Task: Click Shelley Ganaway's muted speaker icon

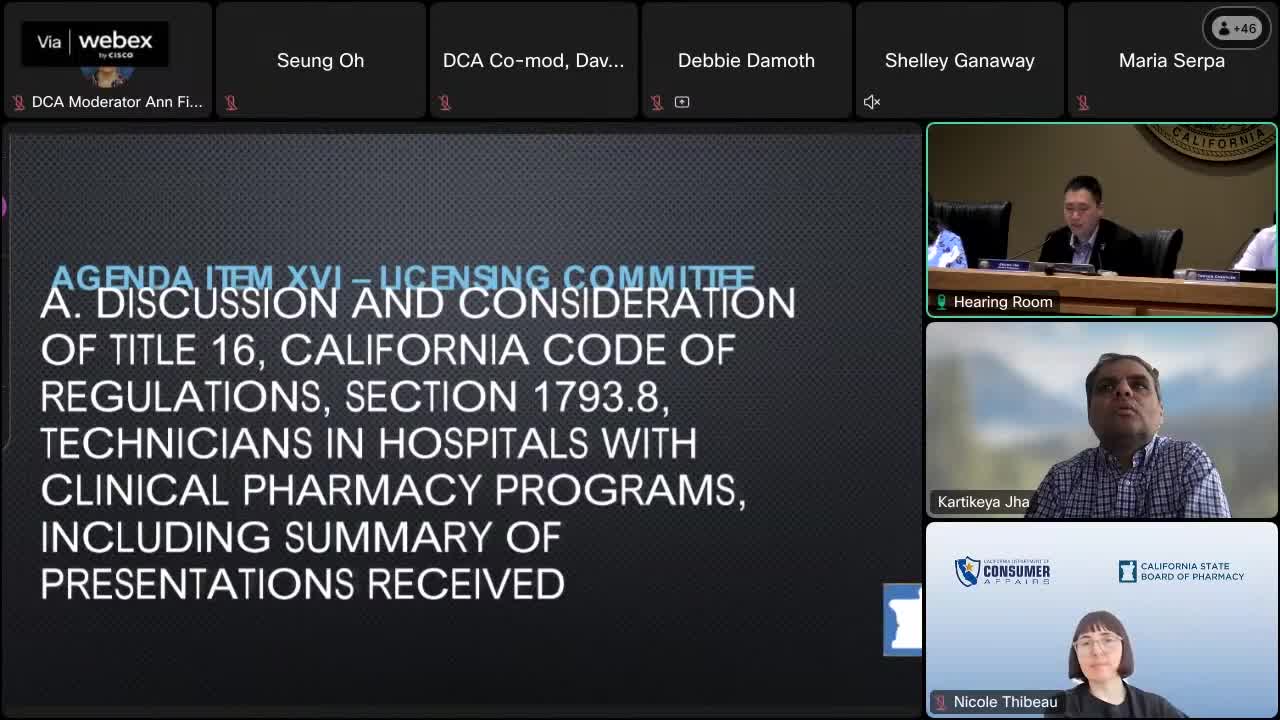Action: coord(872,102)
